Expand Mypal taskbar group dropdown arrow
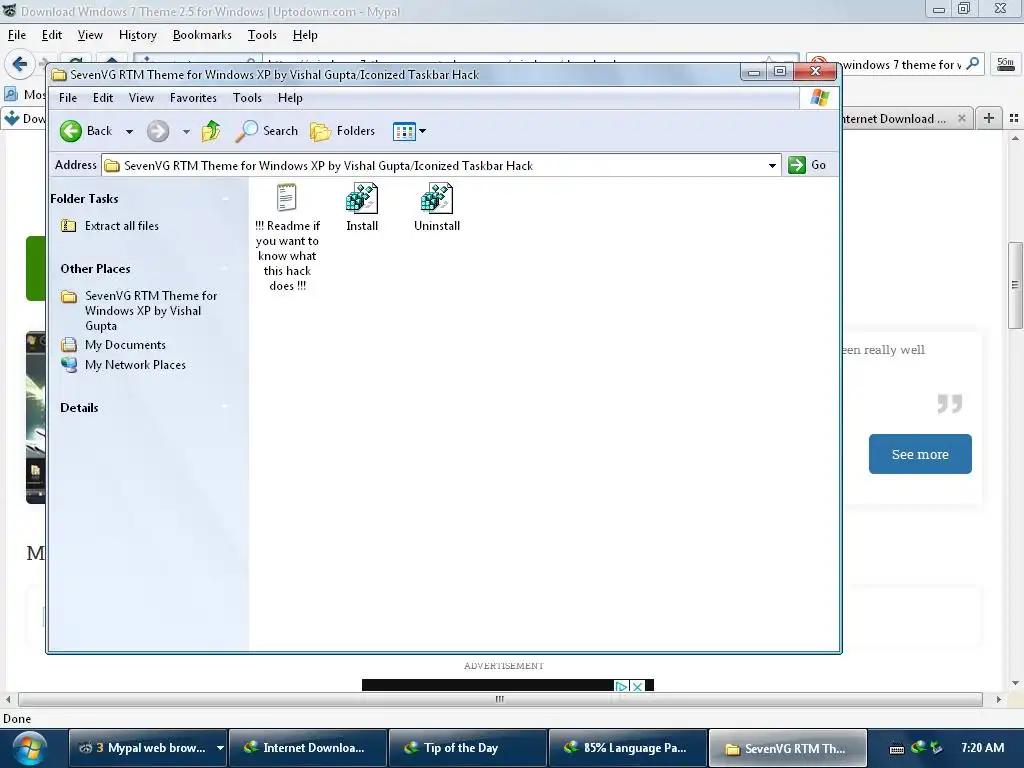 click(x=220, y=748)
